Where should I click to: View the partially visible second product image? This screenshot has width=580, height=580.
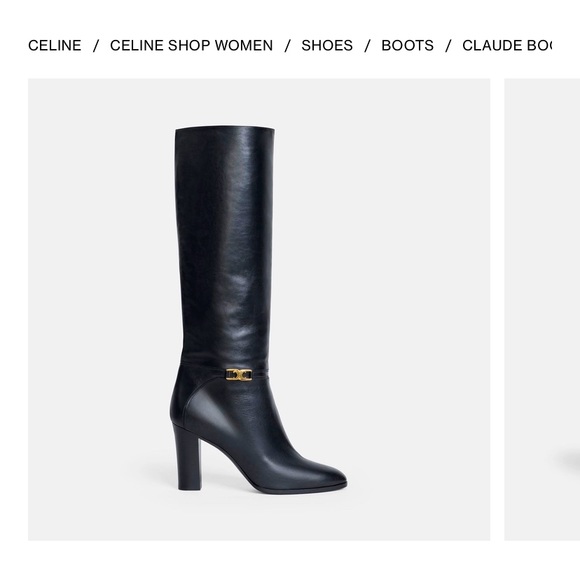pos(542,310)
